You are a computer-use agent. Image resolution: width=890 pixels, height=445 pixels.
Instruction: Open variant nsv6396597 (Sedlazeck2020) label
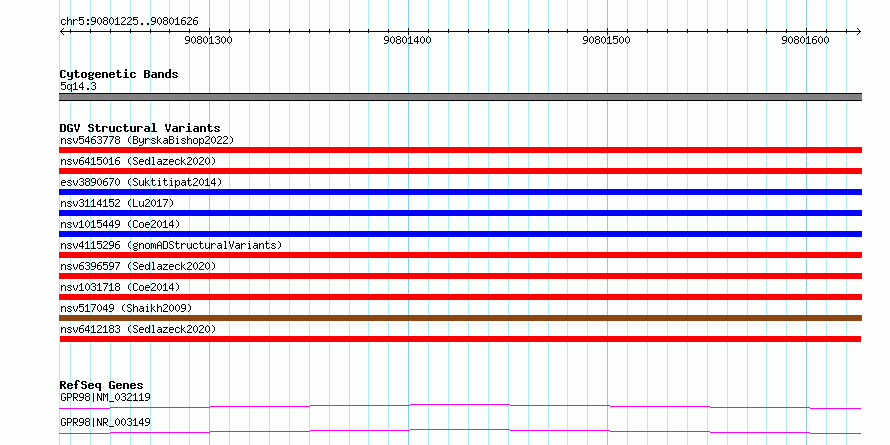coord(138,266)
